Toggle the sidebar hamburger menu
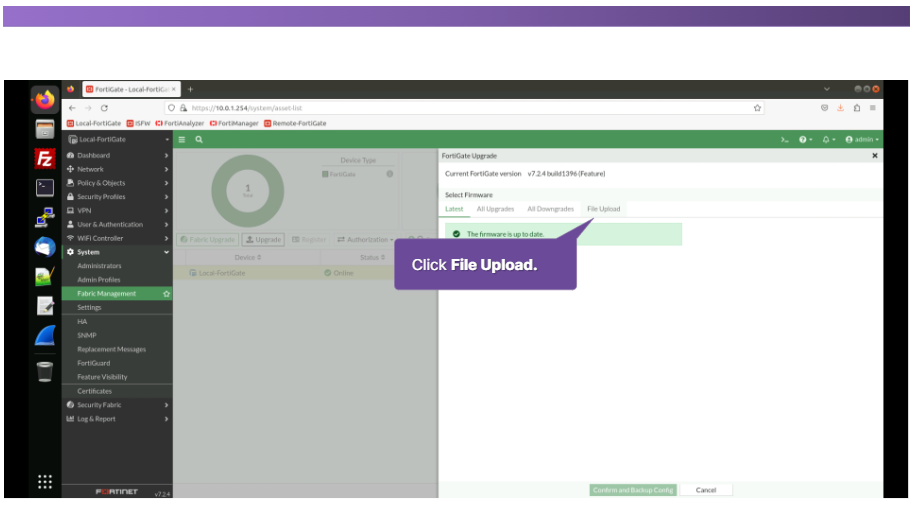The height and width of the screenshot is (514, 913). click(x=182, y=140)
